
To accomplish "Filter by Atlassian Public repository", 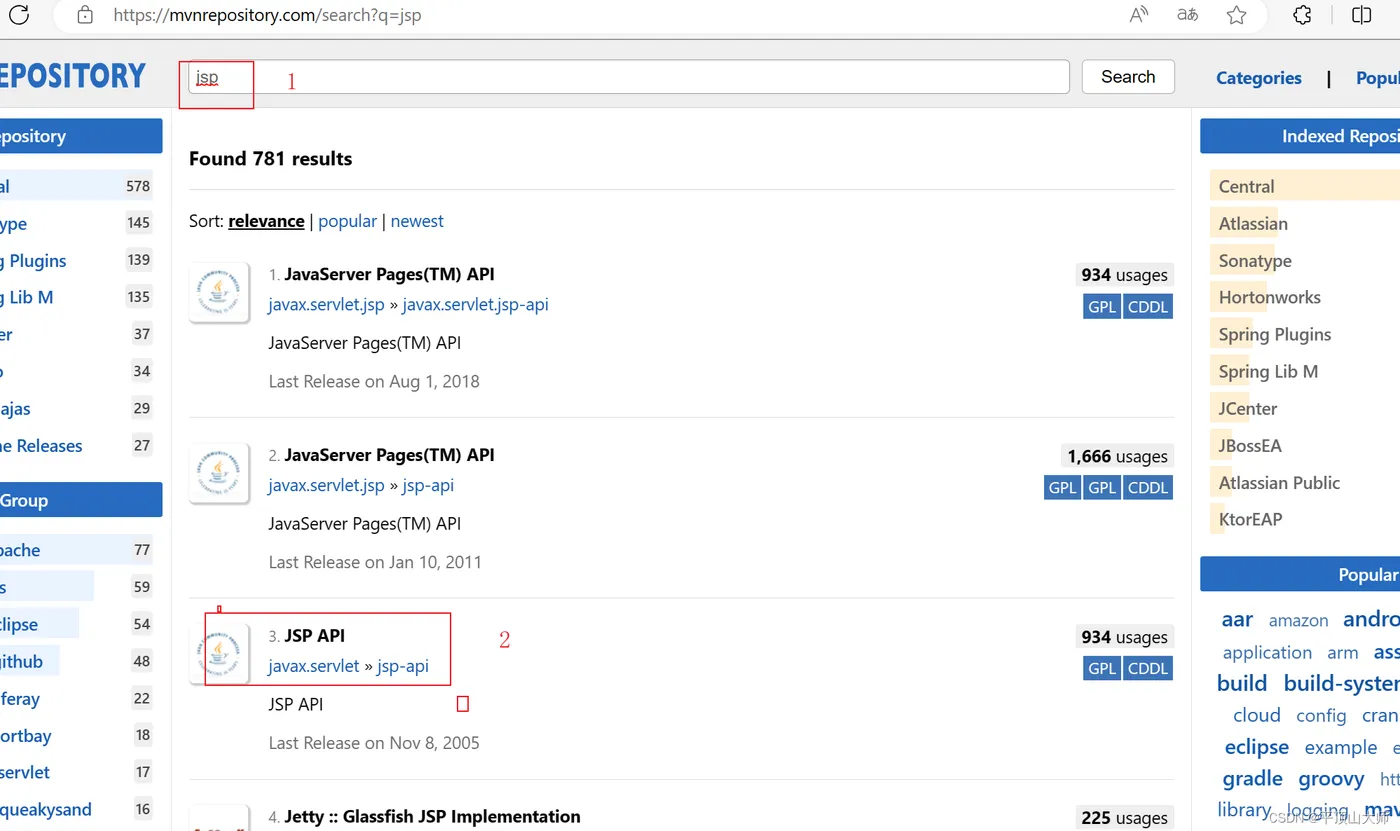I will point(1279,483).
